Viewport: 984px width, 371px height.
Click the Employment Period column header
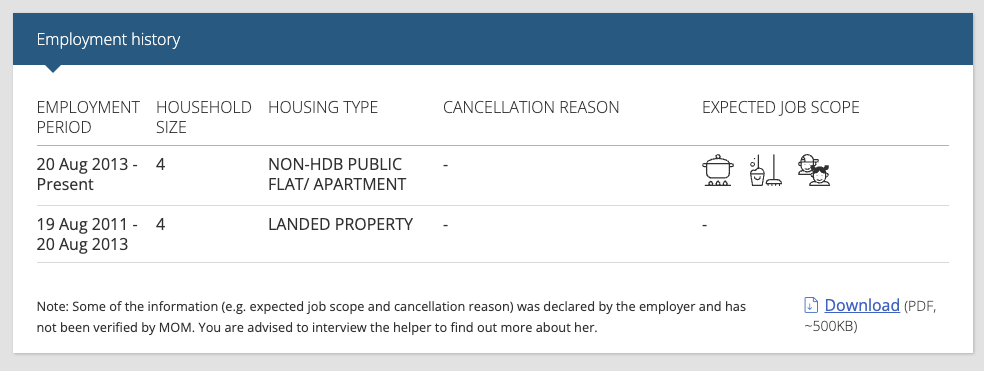[88, 117]
